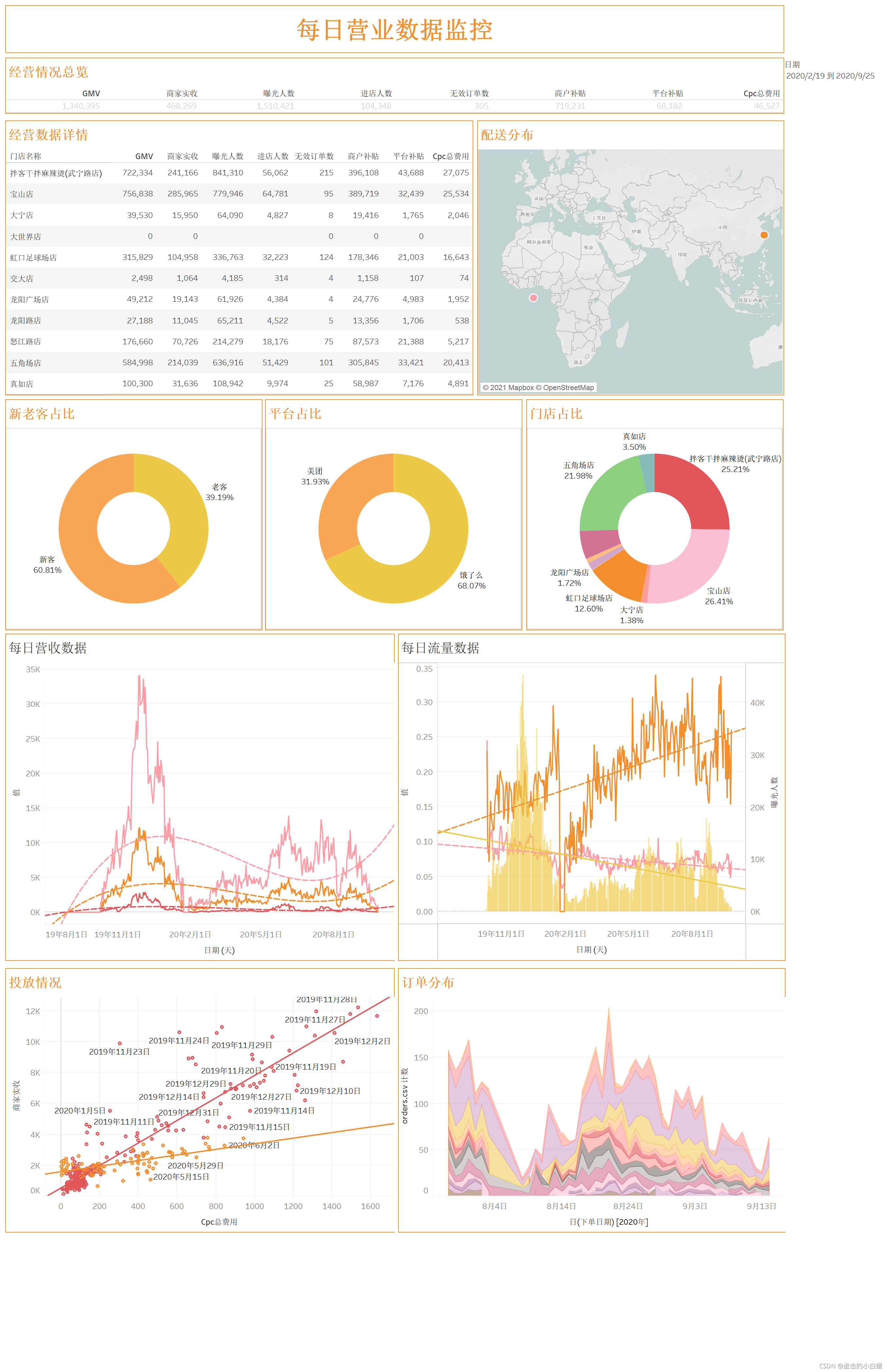
Task: Click the 每日流量数据 chart title
Action: point(441,648)
